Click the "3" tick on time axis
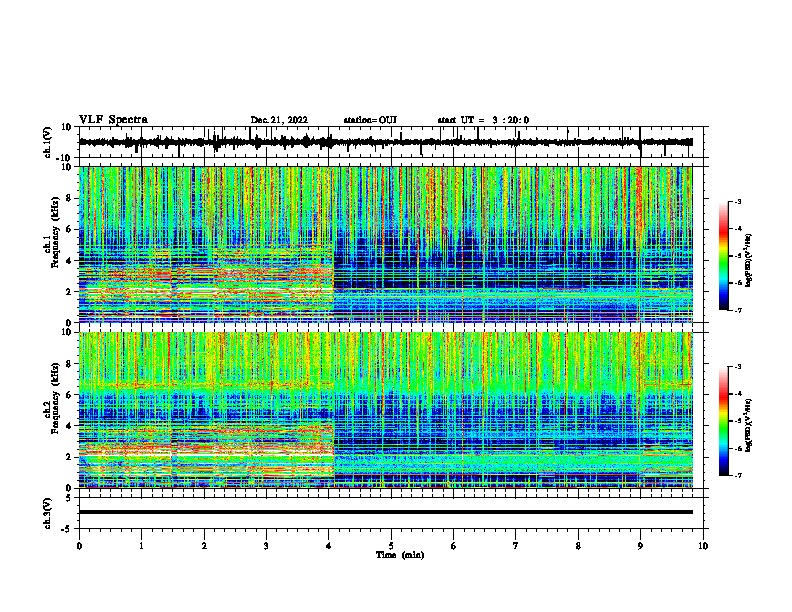 pos(266,546)
